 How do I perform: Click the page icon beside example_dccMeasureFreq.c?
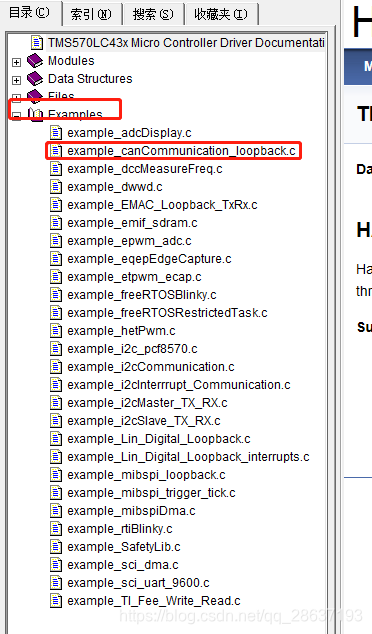56,169
